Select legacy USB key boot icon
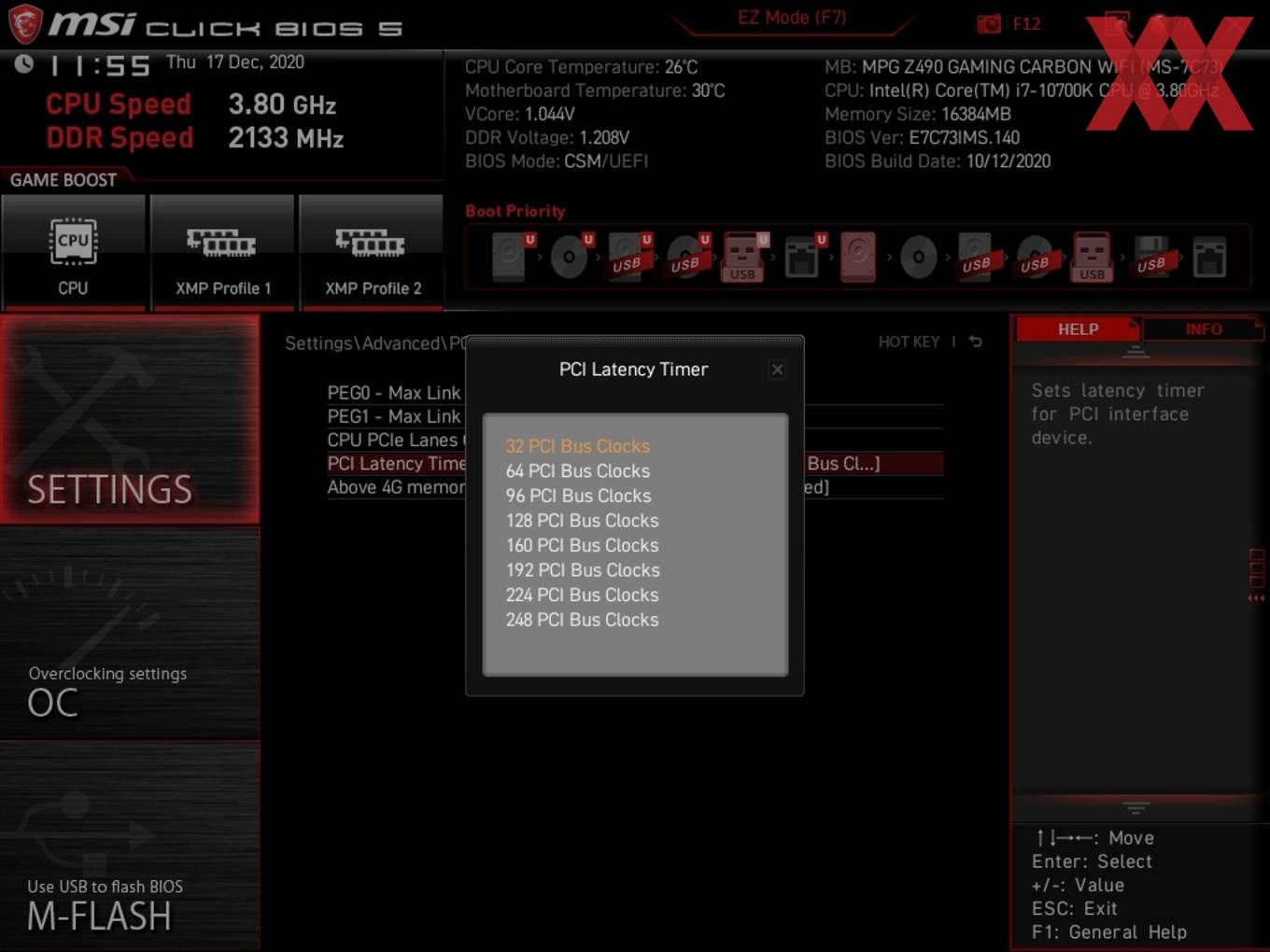The height and width of the screenshot is (952, 1270). coord(1093,257)
